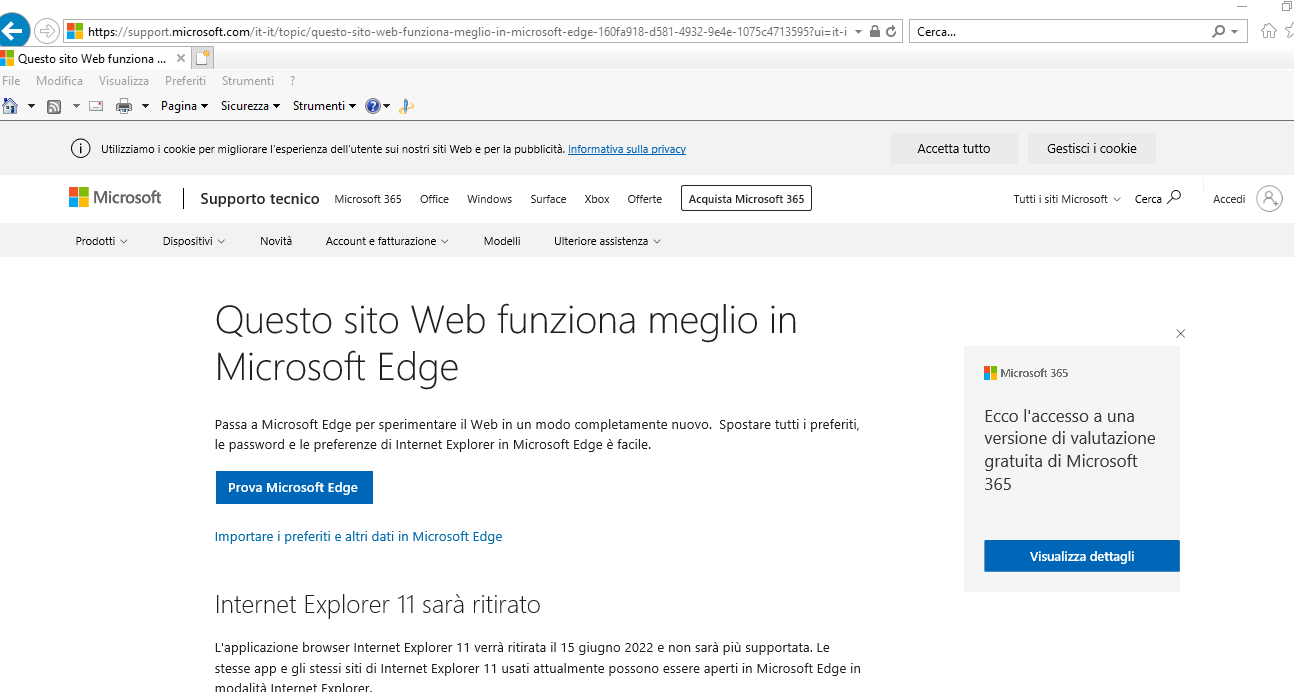1294x692 pixels.
Task: Click the RSS feeds icon
Action: (54, 106)
